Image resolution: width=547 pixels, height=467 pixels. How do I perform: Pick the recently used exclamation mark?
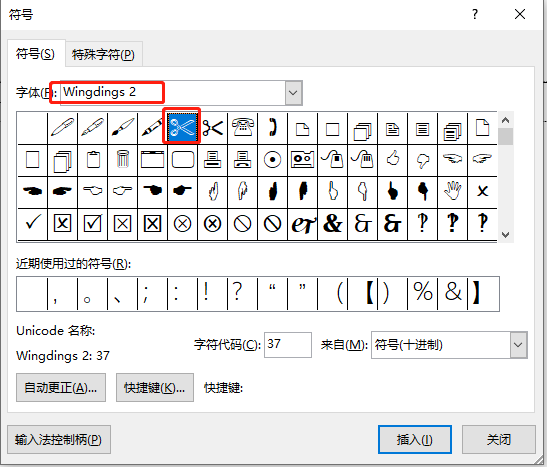pos(212,294)
